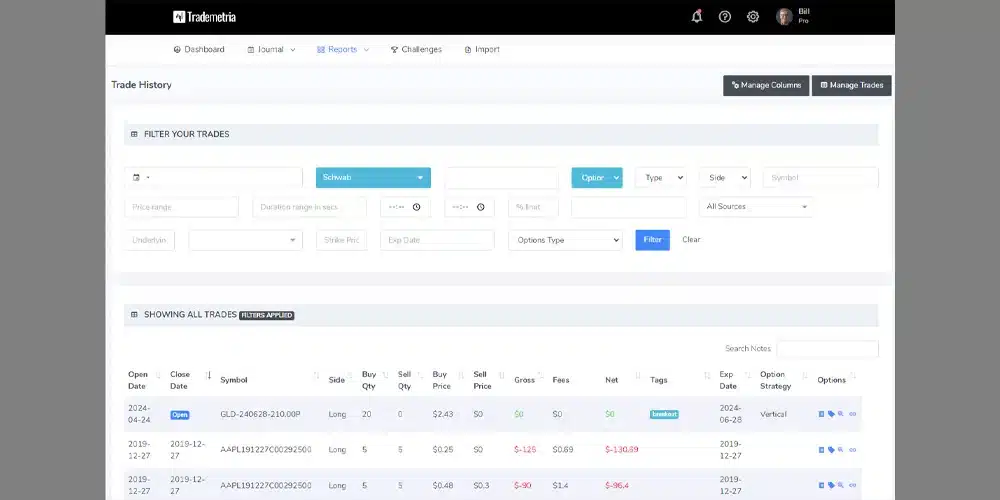Apply the blue Filter button
The width and height of the screenshot is (1000, 500).
[652, 240]
